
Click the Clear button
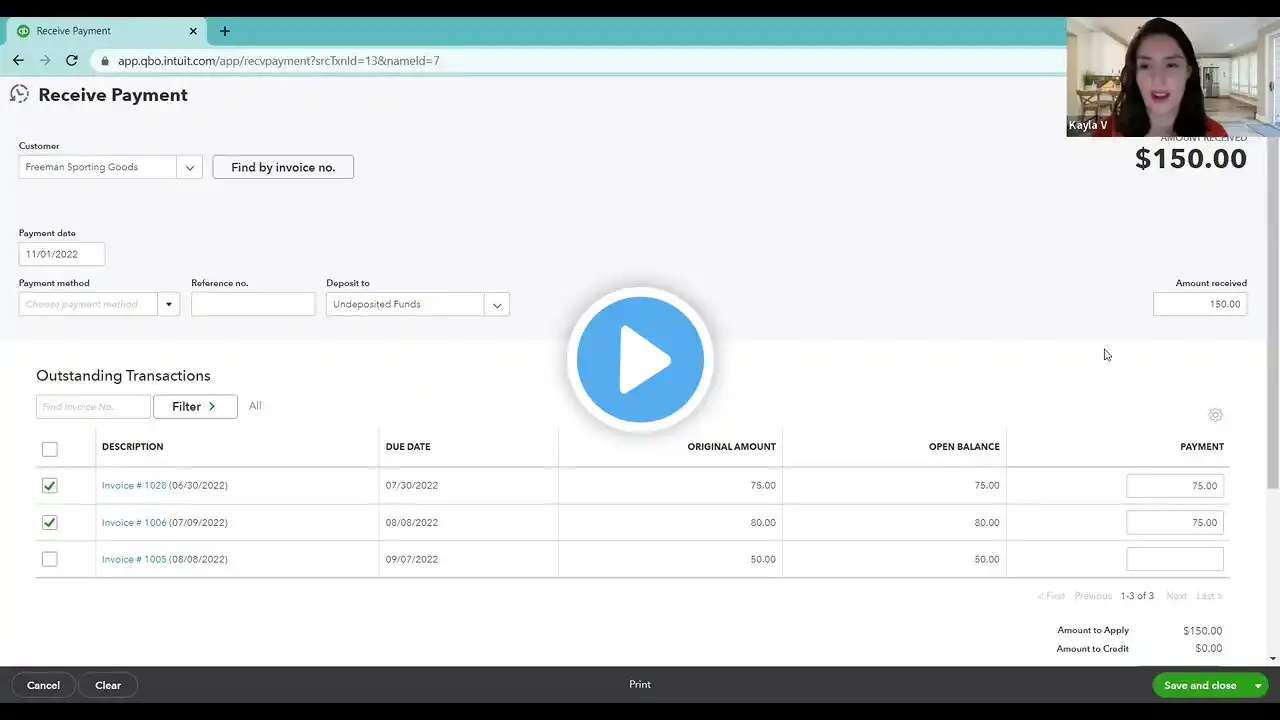(108, 685)
